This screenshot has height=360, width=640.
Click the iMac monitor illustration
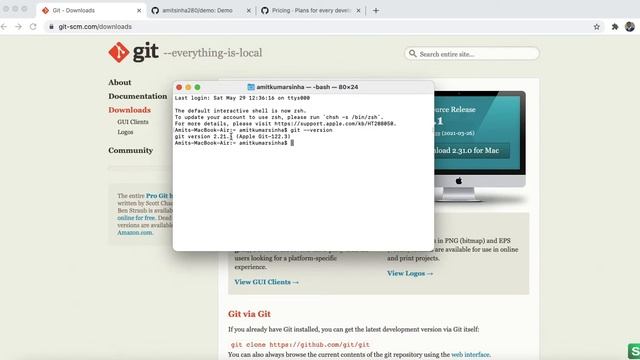tap(480, 147)
